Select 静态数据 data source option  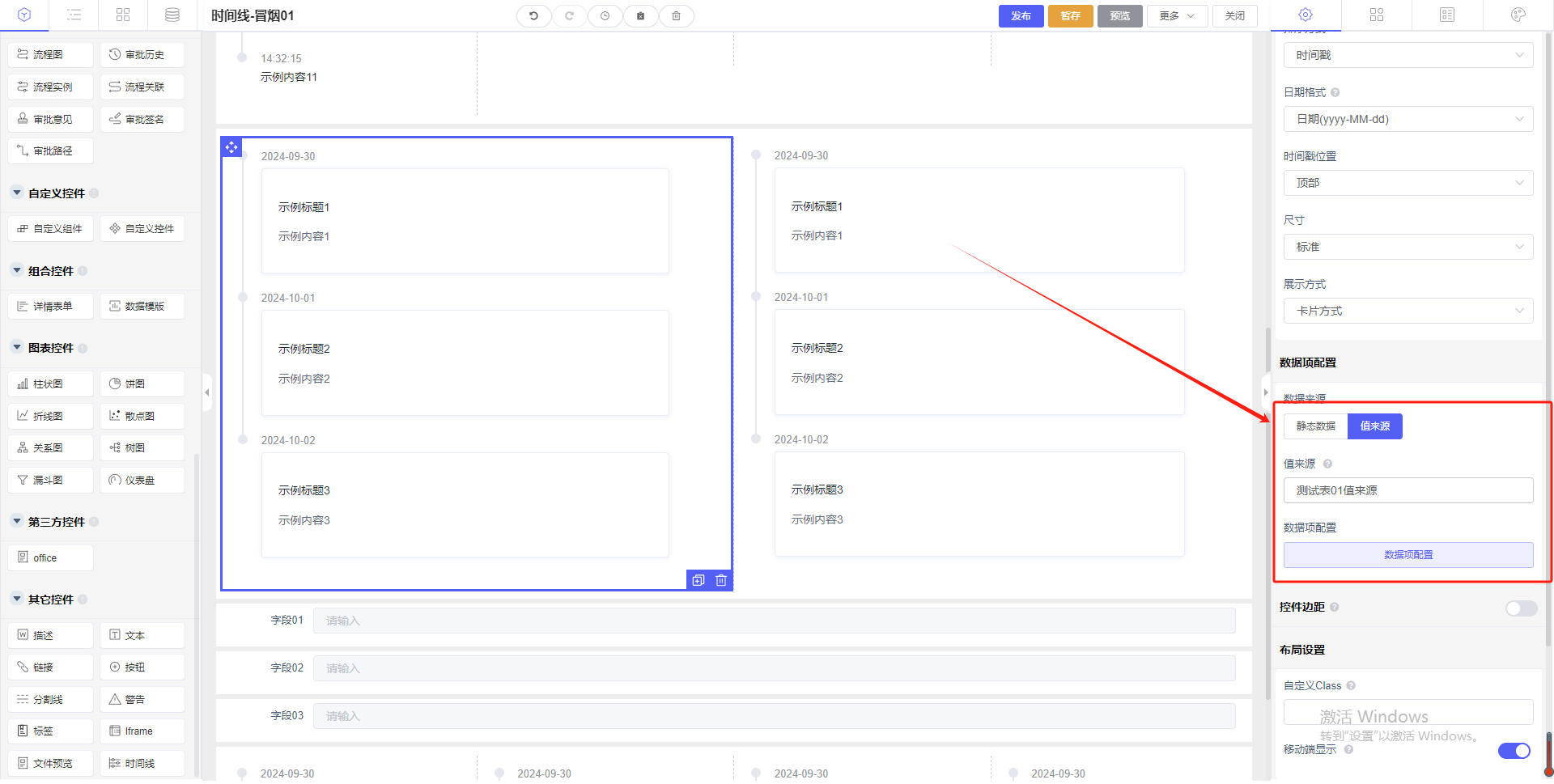coord(1315,426)
